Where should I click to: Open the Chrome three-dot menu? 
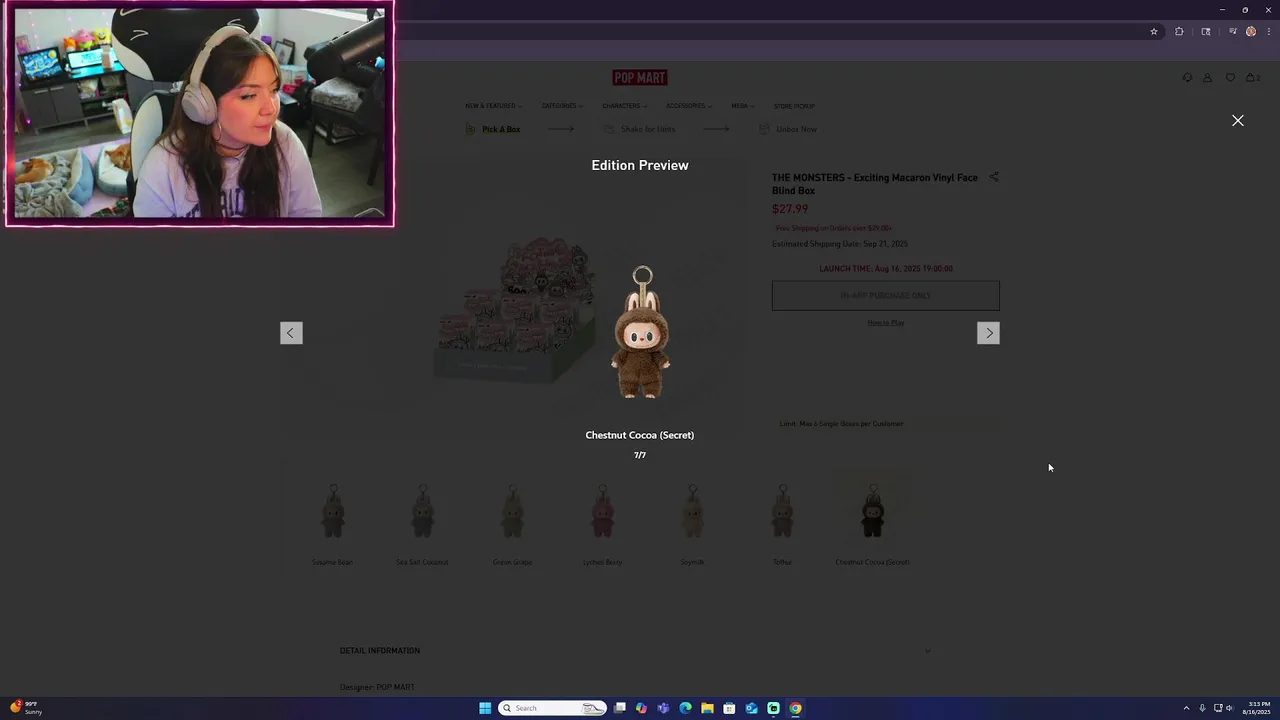point(1268,31)
